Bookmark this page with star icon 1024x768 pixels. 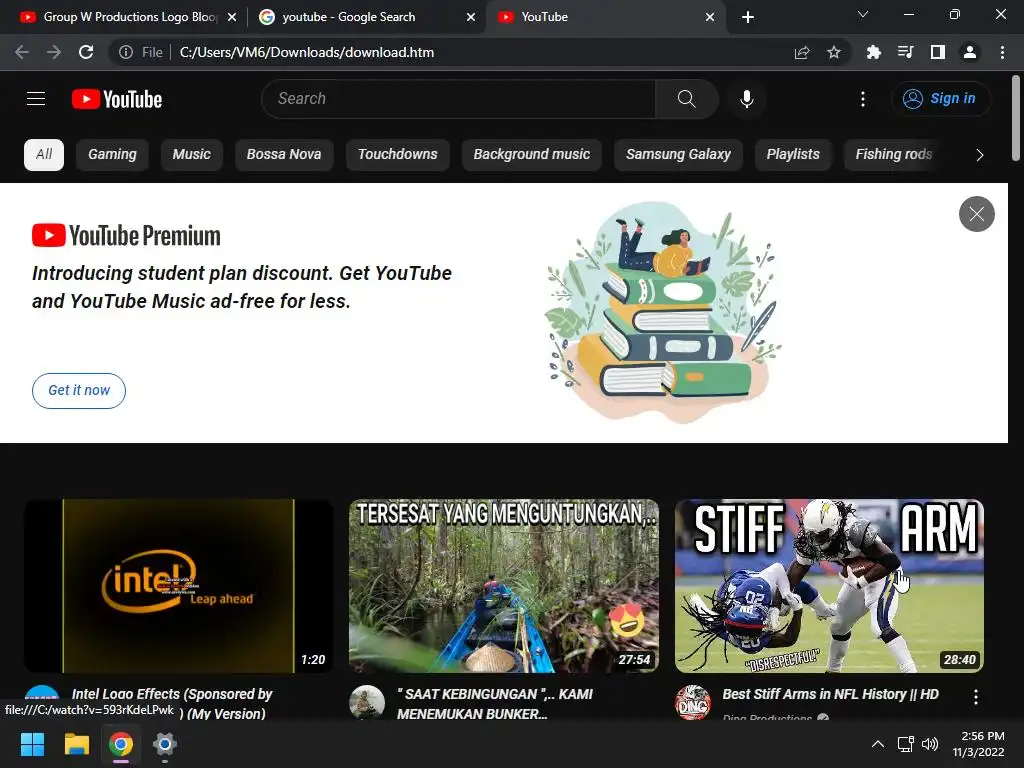pos(834,52)
